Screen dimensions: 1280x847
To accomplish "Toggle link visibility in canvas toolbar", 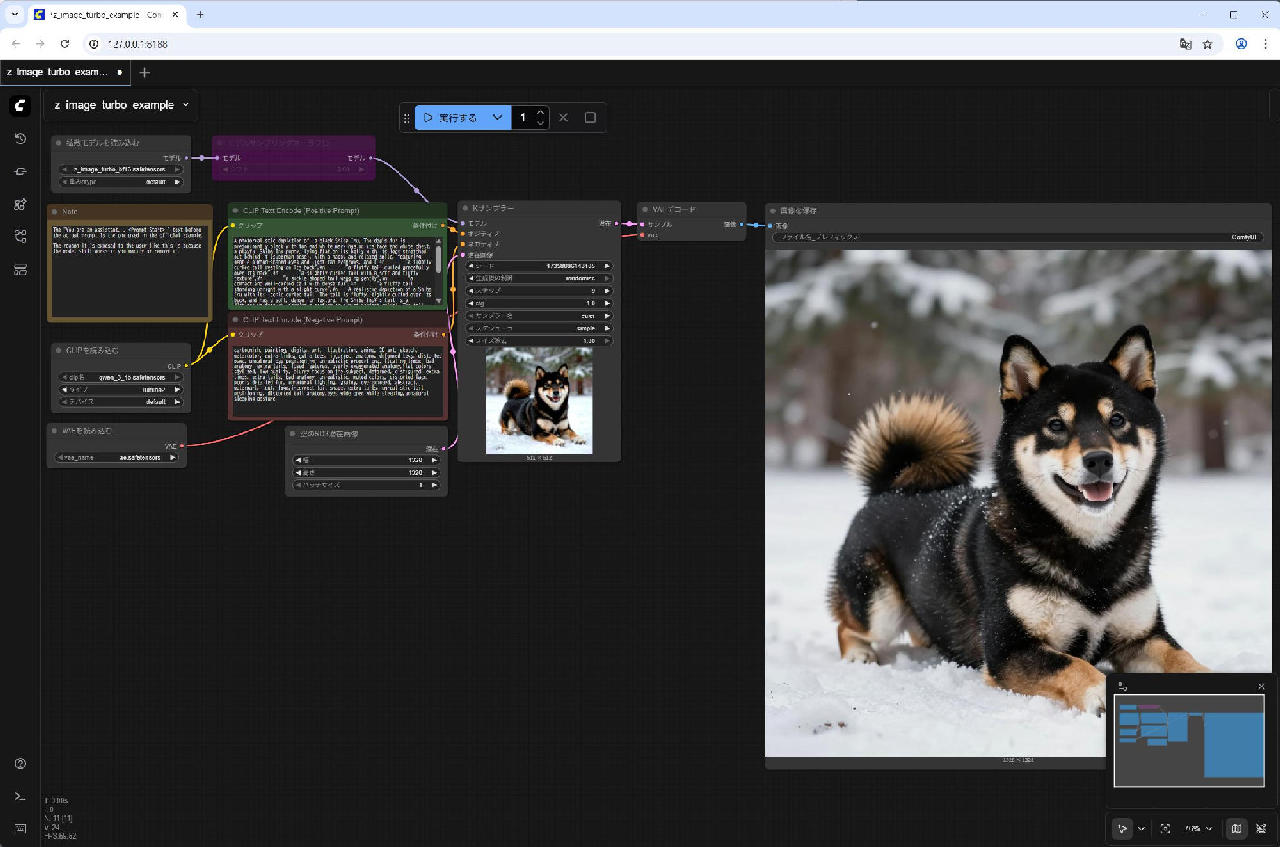I will (1261, 829).
